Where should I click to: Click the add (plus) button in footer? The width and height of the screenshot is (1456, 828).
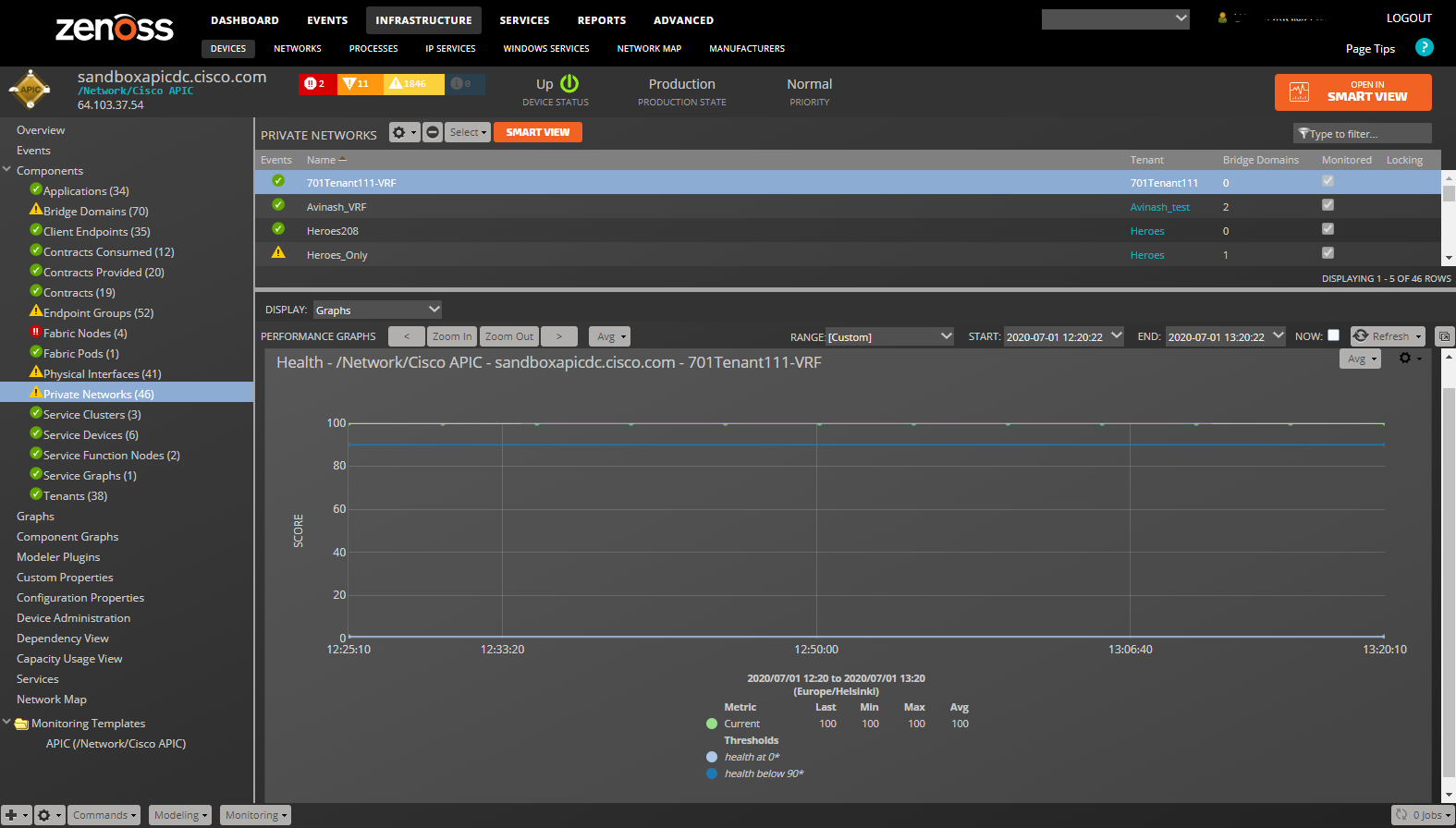pyautogui.click(x=16, y=815)
